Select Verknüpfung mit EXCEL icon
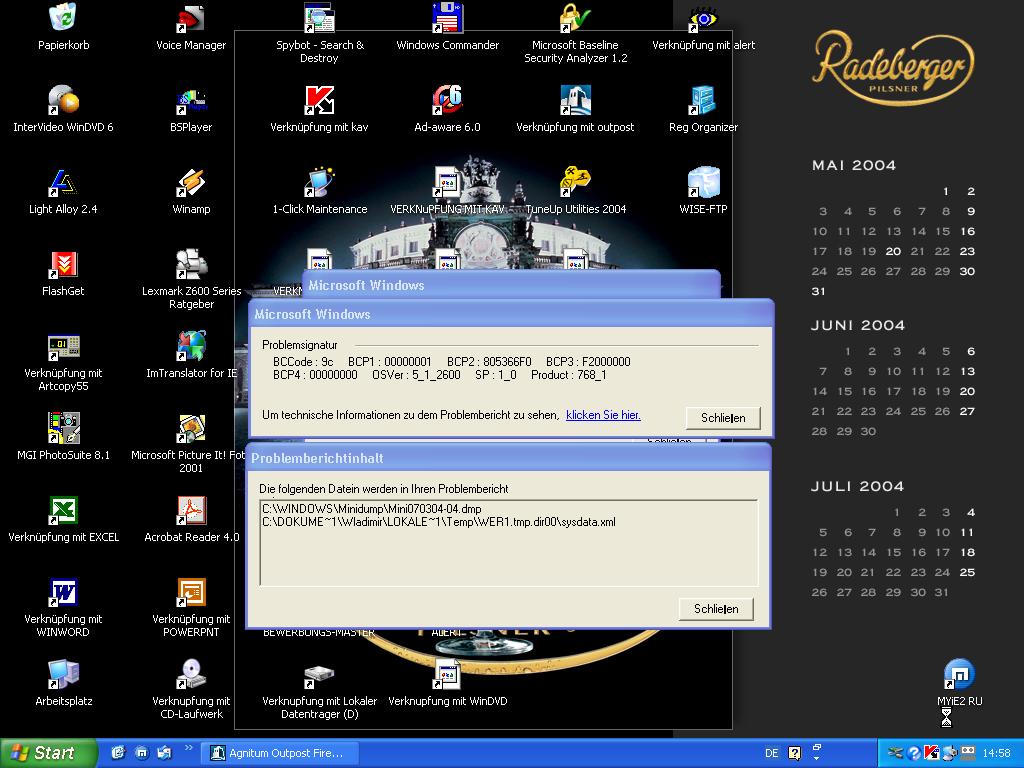 tap(63, 519)
